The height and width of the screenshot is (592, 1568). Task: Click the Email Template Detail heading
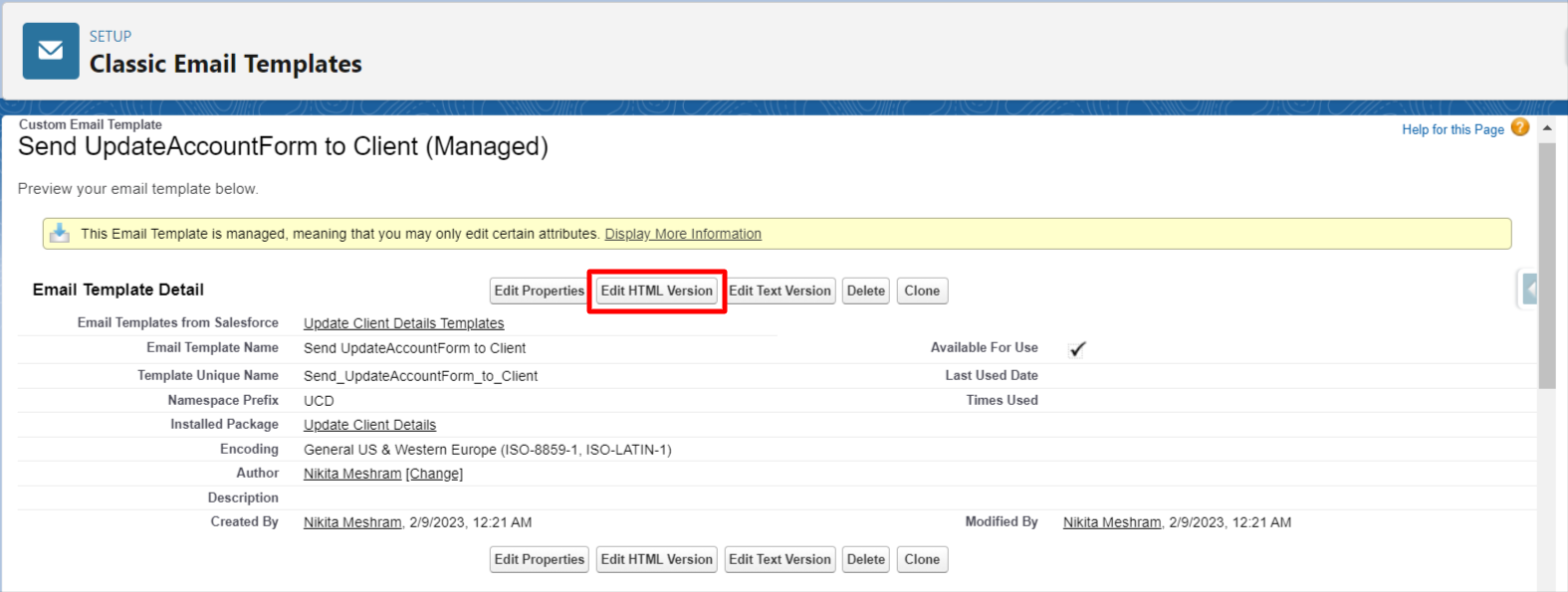click(117, 290)
